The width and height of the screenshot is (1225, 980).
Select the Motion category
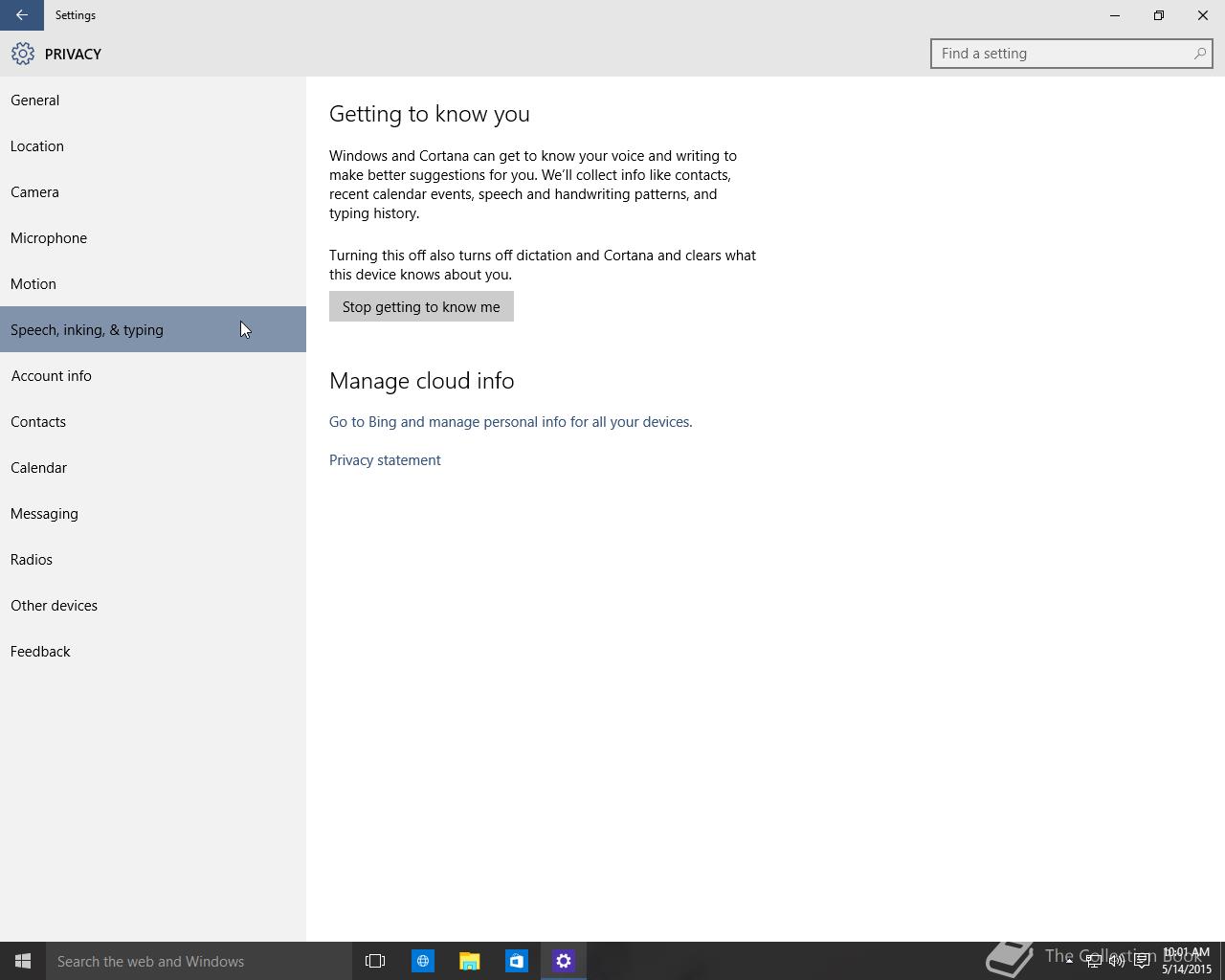(x=153, y=283)
